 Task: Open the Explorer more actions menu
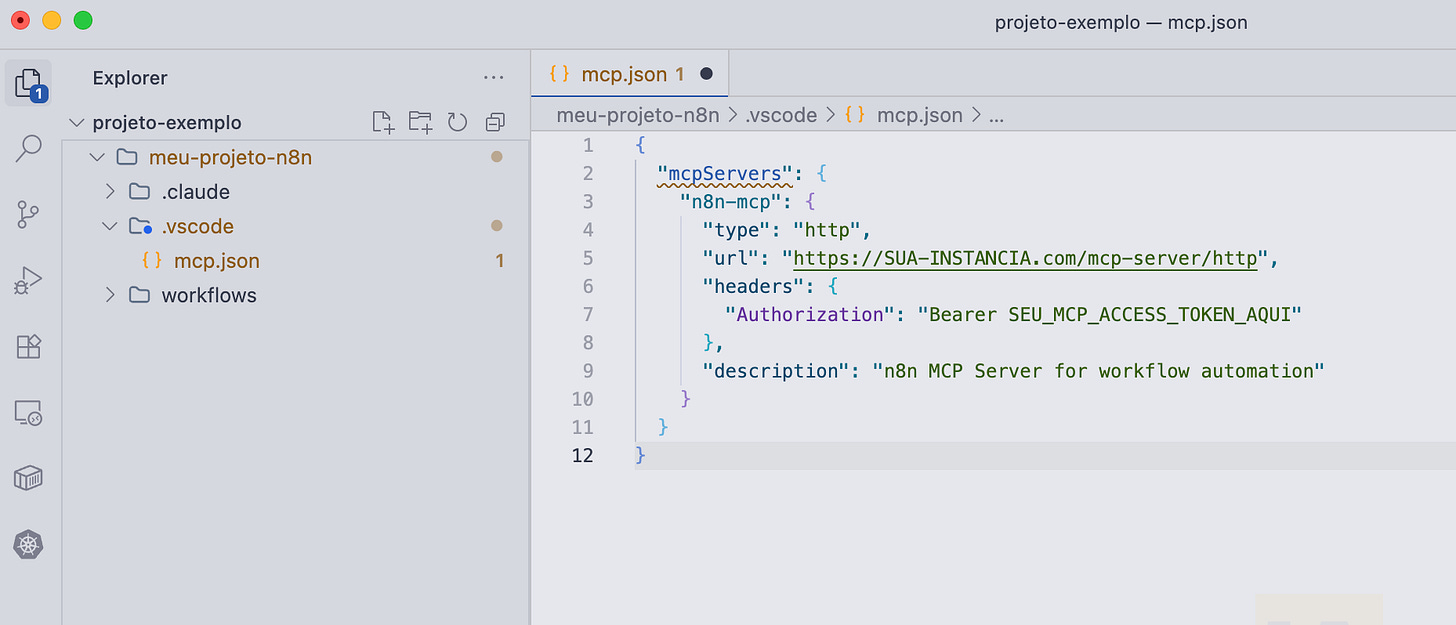pyautogui.click(x=493, y=77)
